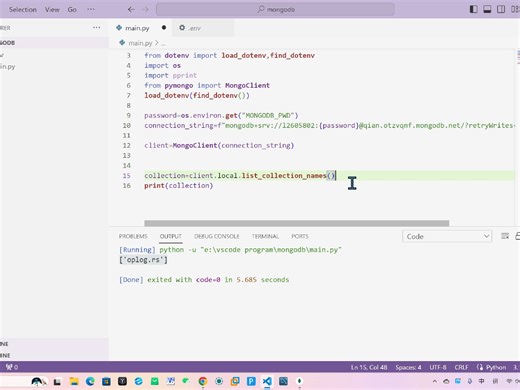Open the Go menu

click(72, 9)
